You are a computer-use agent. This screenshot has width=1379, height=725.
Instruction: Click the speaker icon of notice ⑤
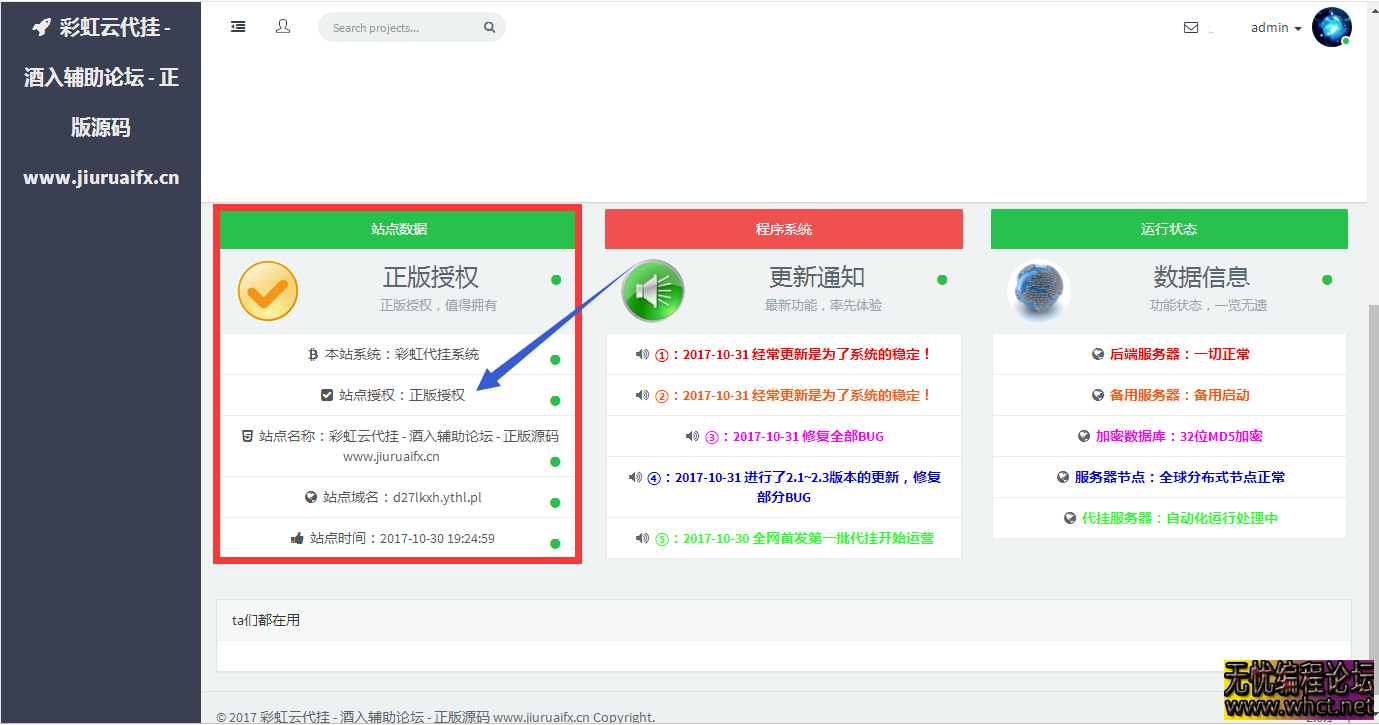click(x=643, y=538)
